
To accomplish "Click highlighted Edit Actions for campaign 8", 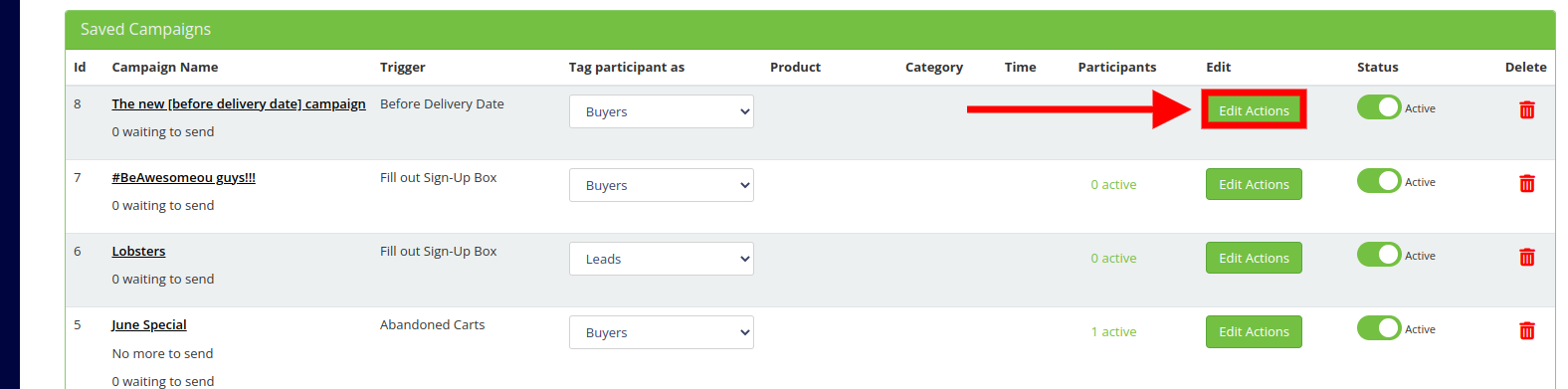I will tap(1254, 110).
